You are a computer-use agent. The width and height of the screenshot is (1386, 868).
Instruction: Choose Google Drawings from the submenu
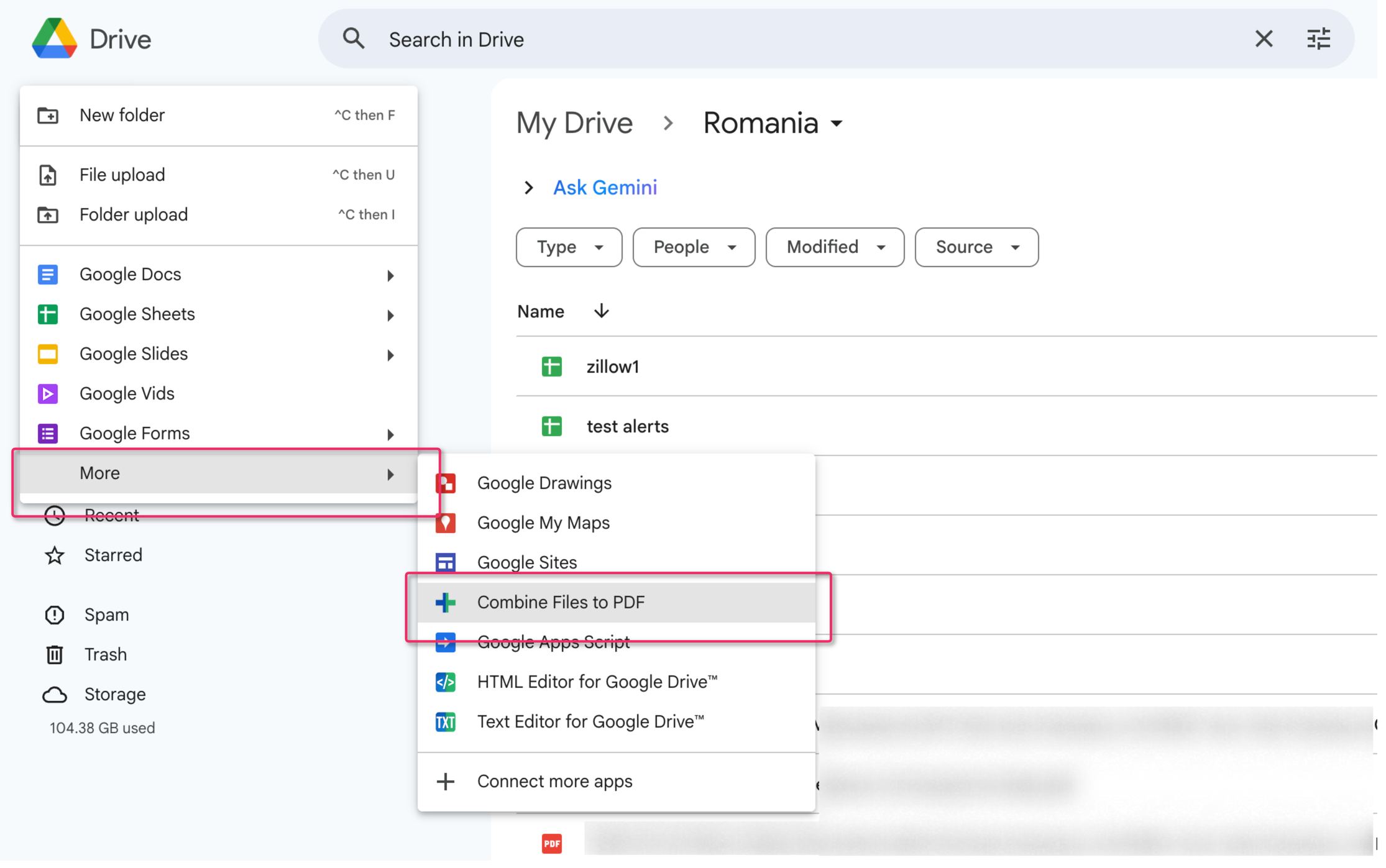point(544,483)
